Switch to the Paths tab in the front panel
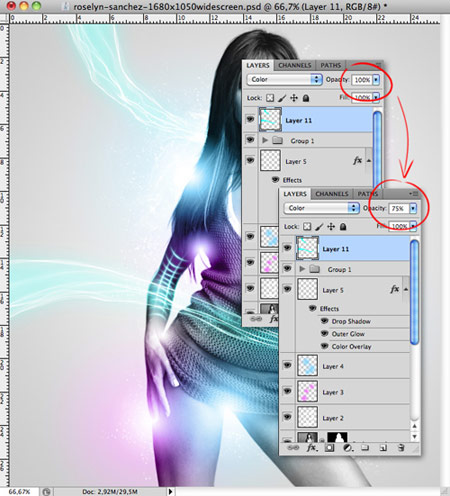Viewport: 450px width, 496px height. [368, 194]
